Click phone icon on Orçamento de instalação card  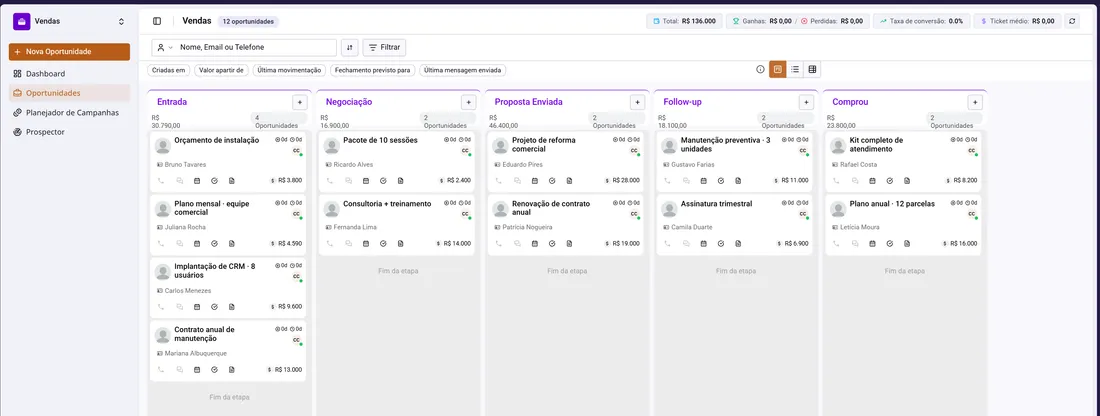[161, 180]
